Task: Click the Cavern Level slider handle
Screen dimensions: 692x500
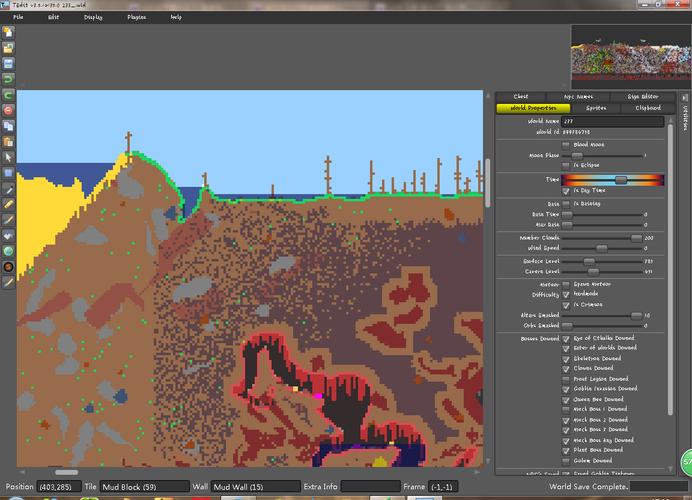Action: (x=594, y=272)
